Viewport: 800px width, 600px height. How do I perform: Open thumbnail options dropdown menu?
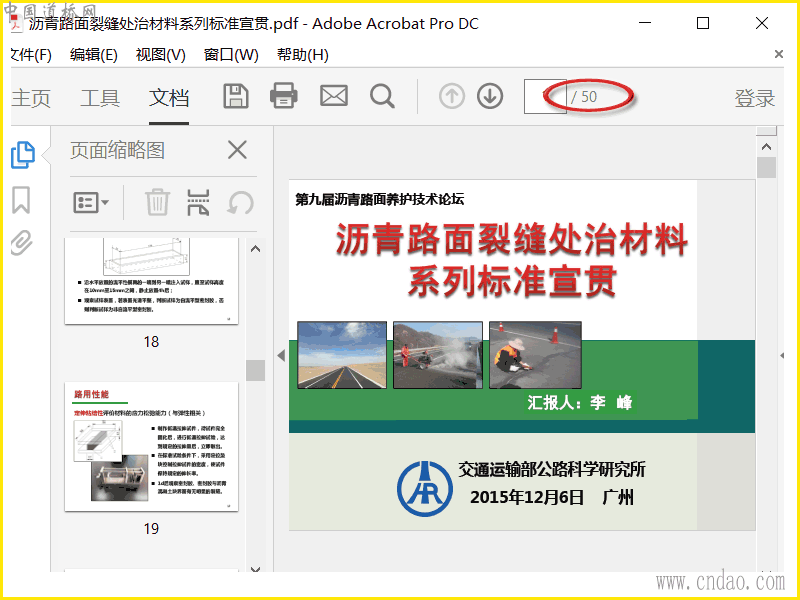(x=91, y=203)
